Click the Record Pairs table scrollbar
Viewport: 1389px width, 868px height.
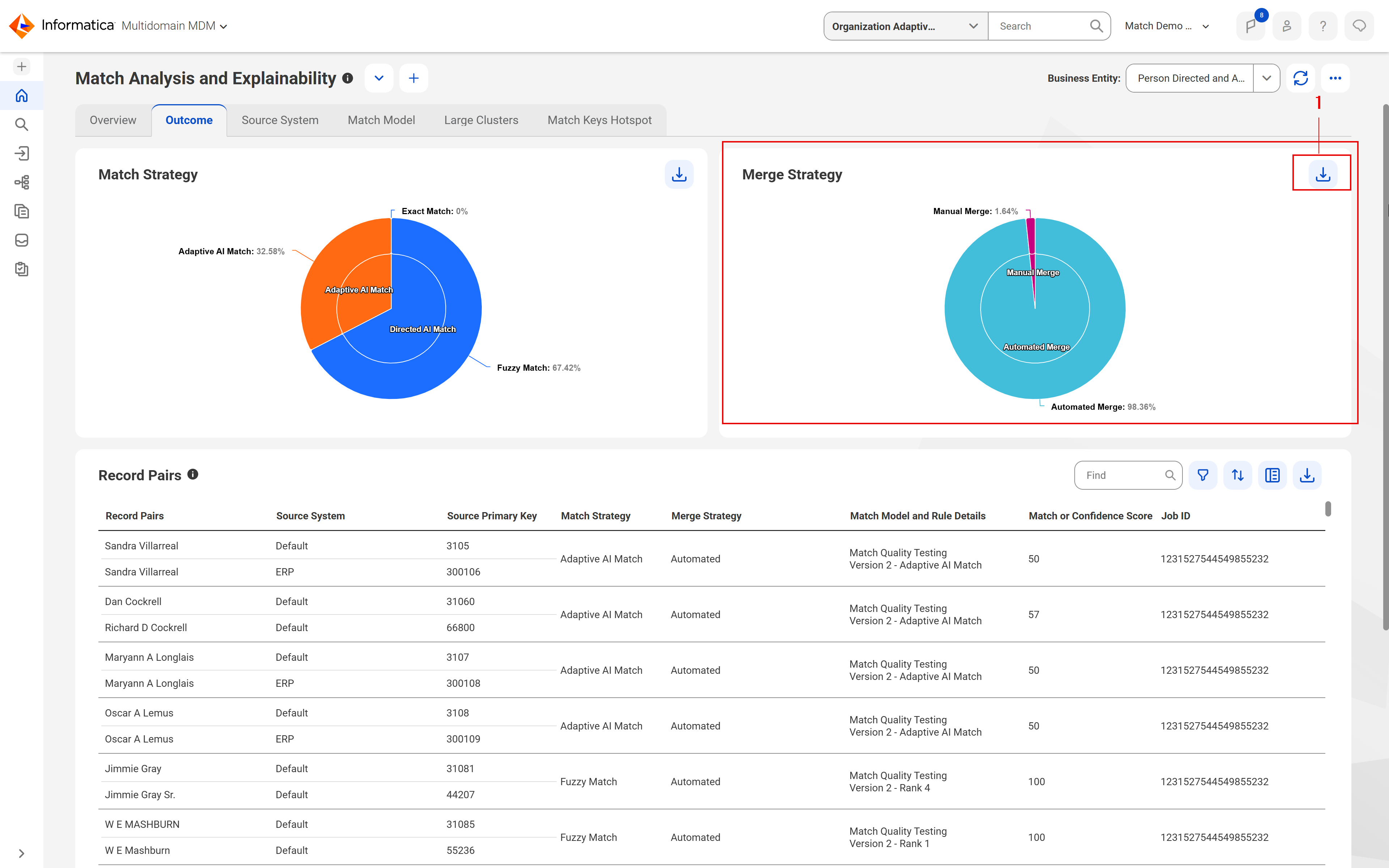tap(1328, 509)
